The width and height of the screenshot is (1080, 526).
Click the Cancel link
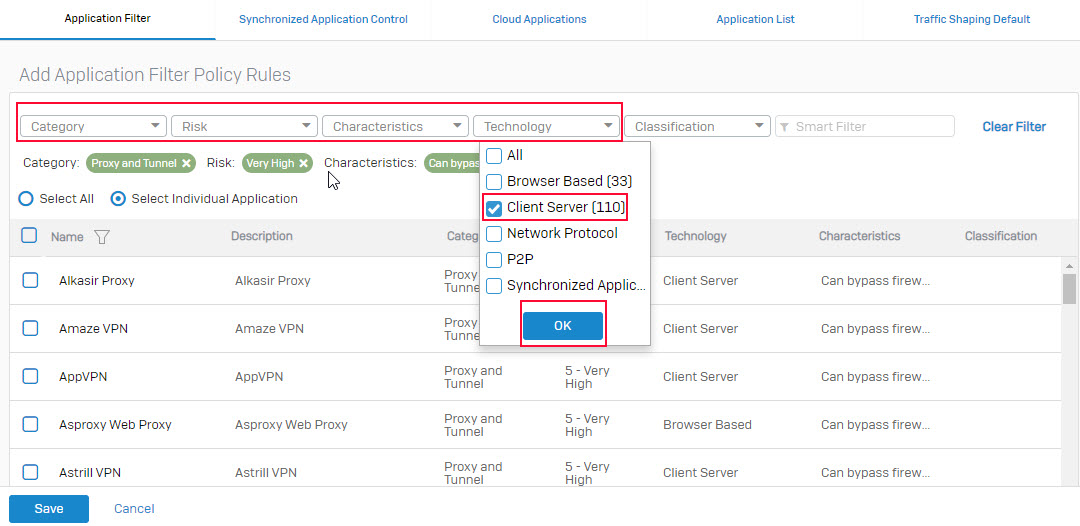(x=134, y=509)
